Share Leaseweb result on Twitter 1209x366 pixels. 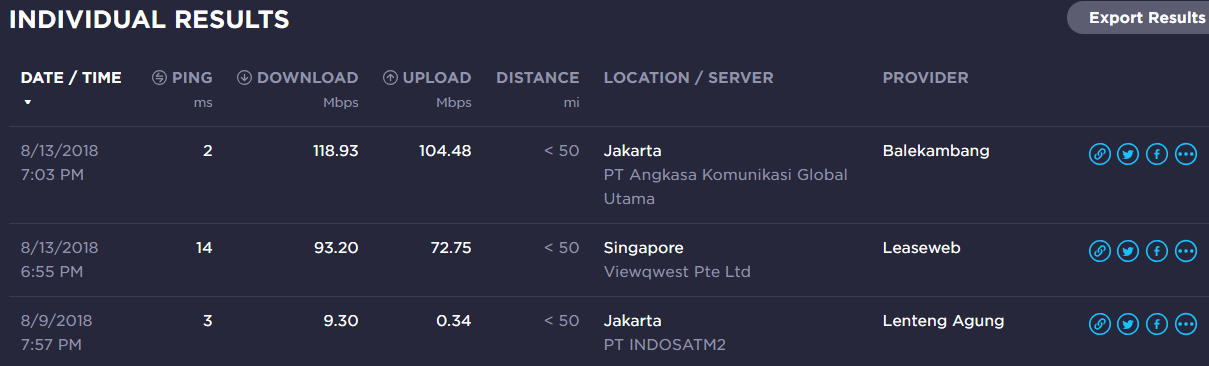(x=1128, y=251)
